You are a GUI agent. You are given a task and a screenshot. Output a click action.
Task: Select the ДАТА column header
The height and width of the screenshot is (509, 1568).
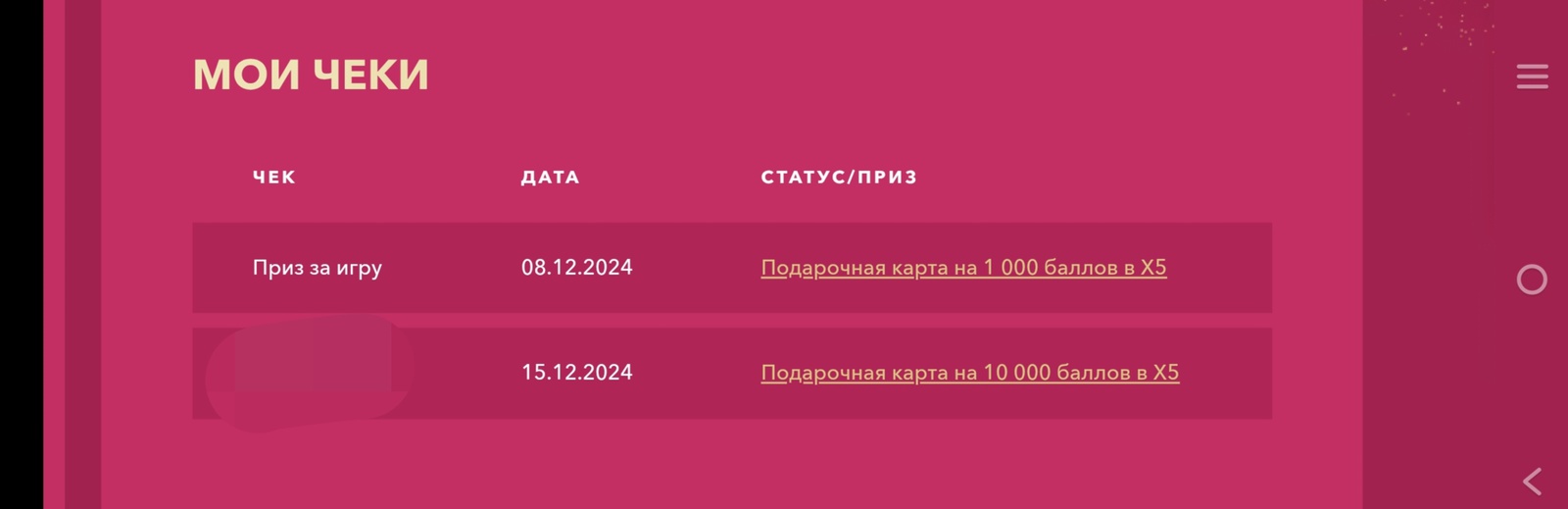(550, 178)
